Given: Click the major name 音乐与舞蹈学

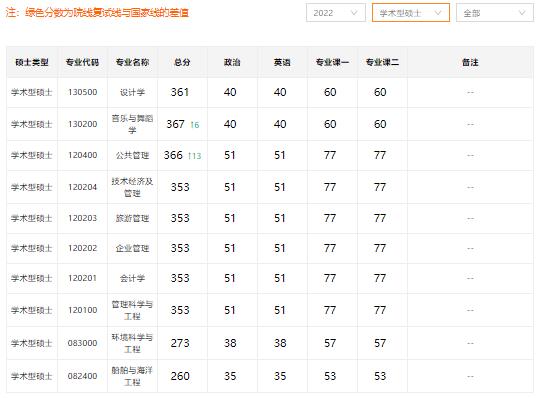Looking at the screenshot, I should [x=132, y=124].
